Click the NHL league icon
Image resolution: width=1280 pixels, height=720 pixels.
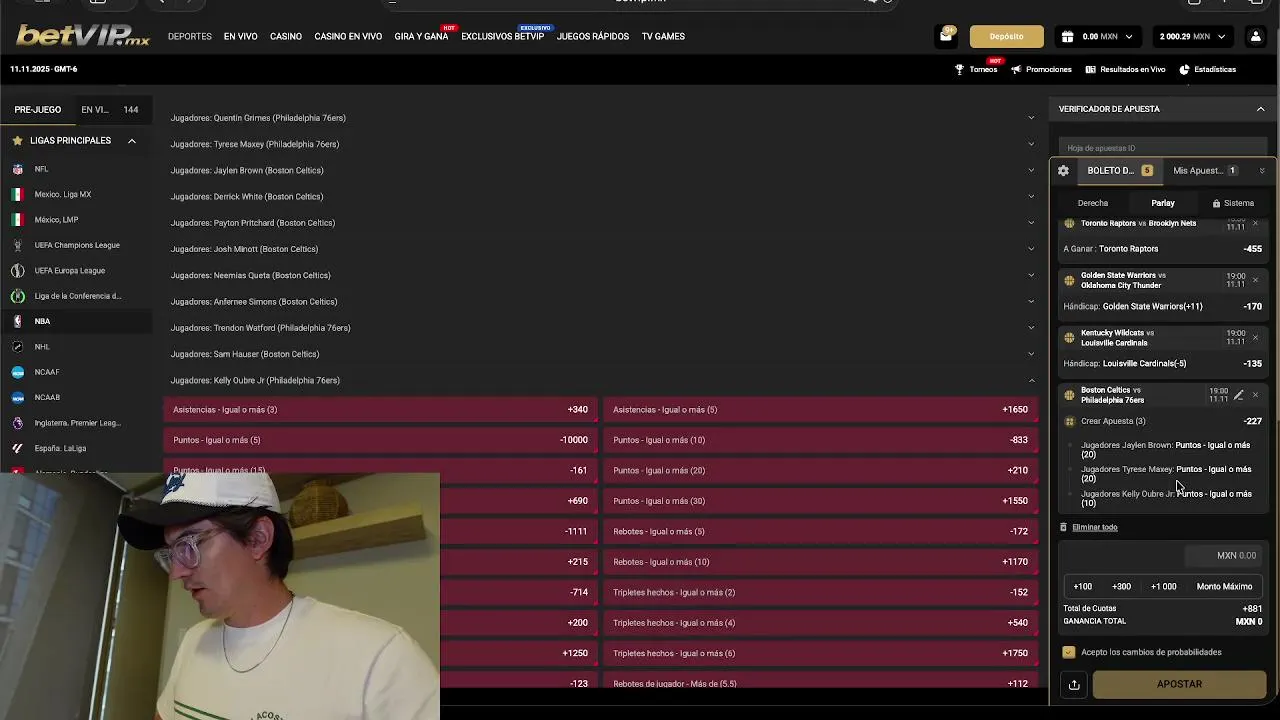pyautogui.click(x=17, y=347)
